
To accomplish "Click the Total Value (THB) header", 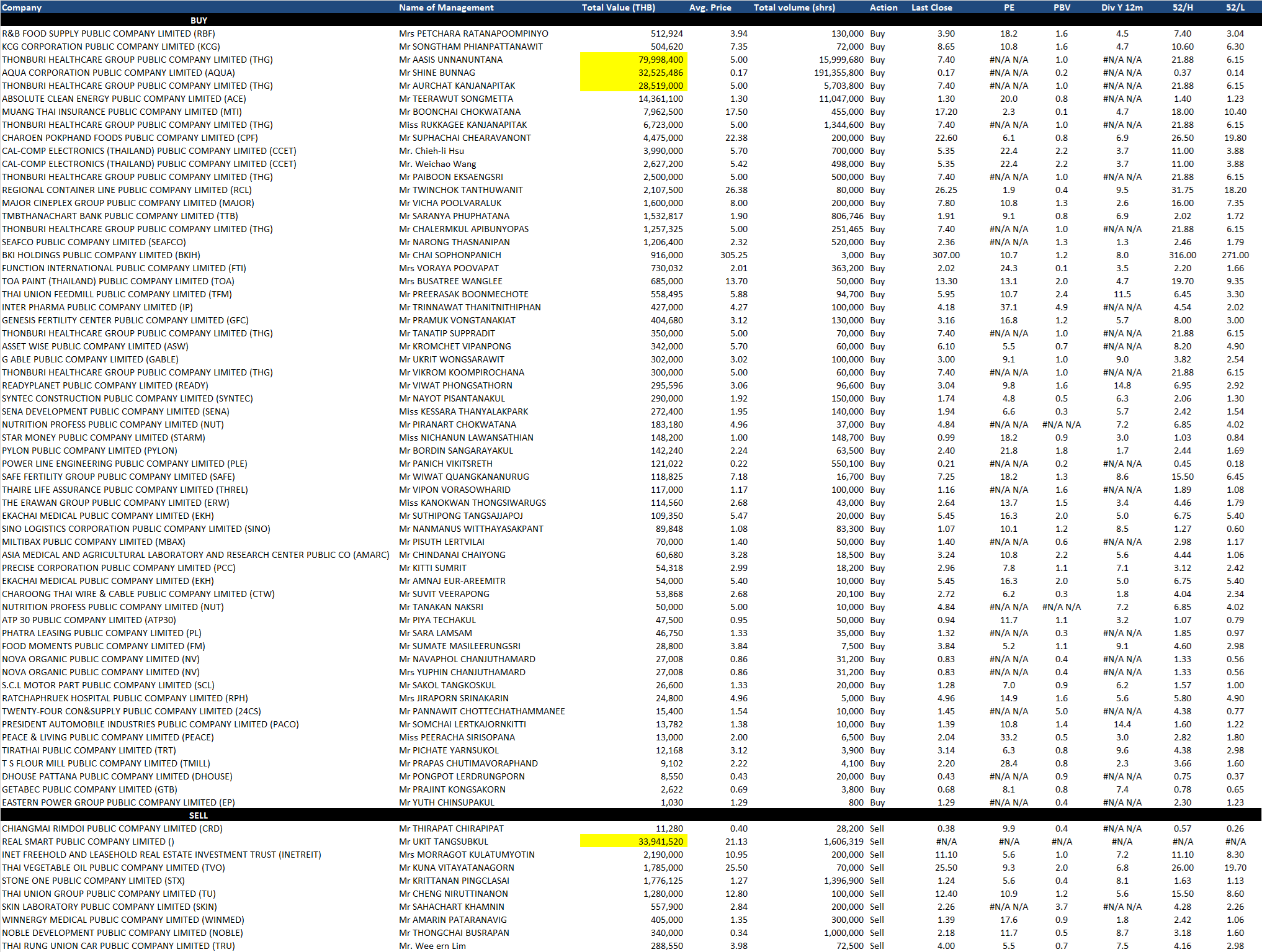I will [x=618, y=7].
